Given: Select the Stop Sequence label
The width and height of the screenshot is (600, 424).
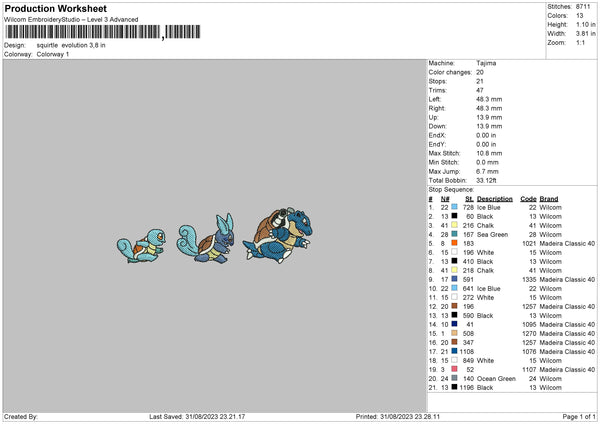Looking at the screenshot, I should point(451,189).
